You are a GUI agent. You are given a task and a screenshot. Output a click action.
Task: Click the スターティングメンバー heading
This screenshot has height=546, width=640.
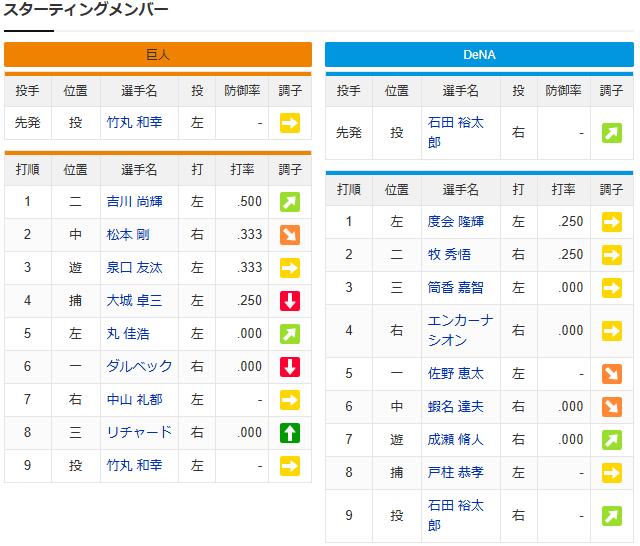tap(86, 9)
